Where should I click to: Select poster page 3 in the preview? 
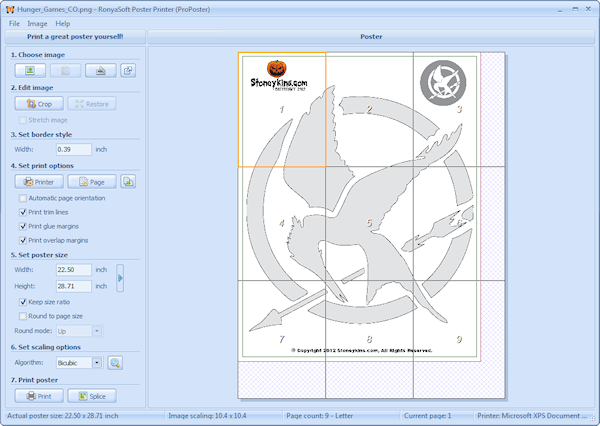click(459, 109)
